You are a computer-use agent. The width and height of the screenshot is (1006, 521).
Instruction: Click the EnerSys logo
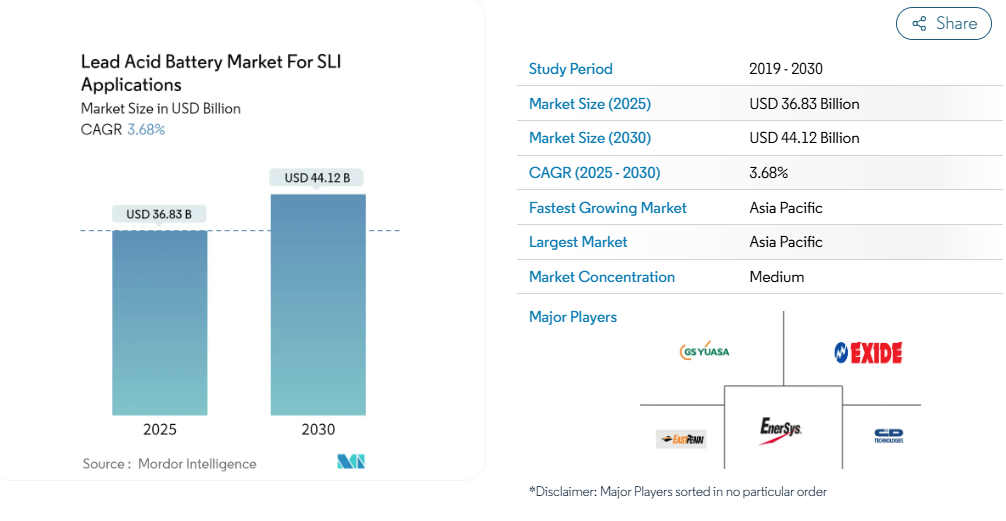pos(781,430)
